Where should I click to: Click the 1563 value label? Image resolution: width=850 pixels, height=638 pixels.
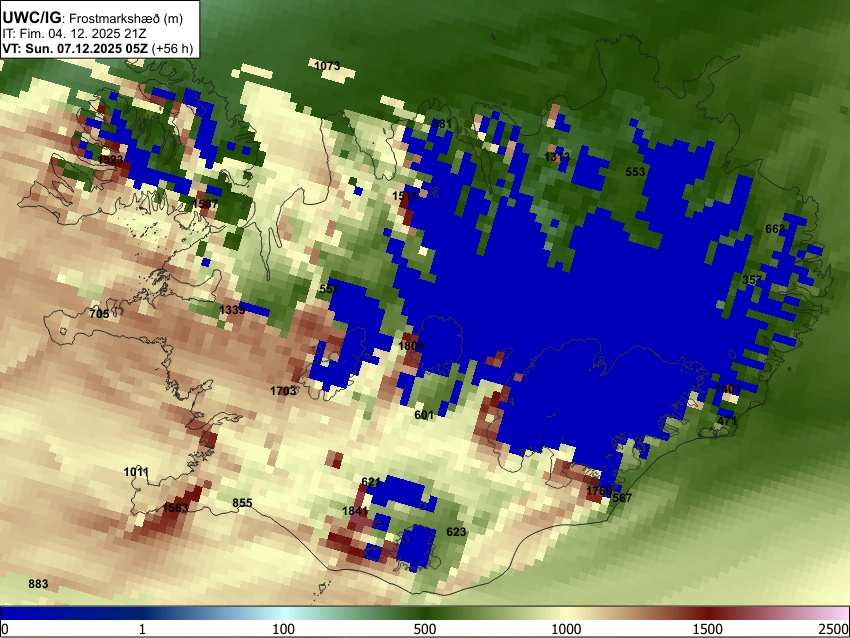(x=176, y=508)
